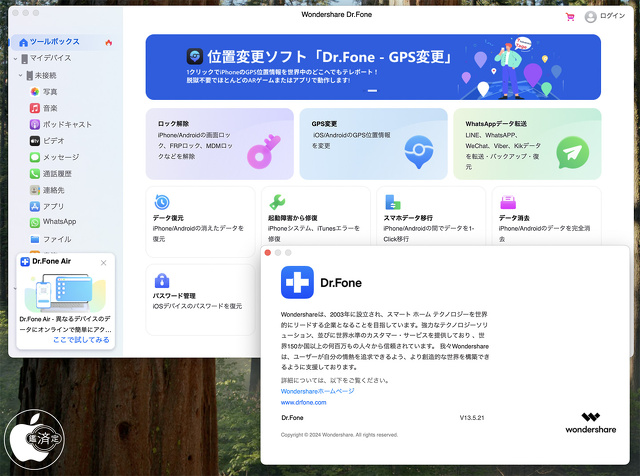Click the GPS app icon in blue banner
Screen dimensions: 640x476
pyautogui.click(x=195, y=57)
